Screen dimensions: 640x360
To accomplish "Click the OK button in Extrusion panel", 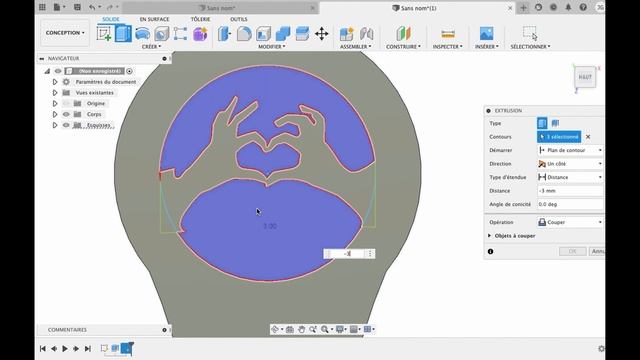I will pos(573,251).
